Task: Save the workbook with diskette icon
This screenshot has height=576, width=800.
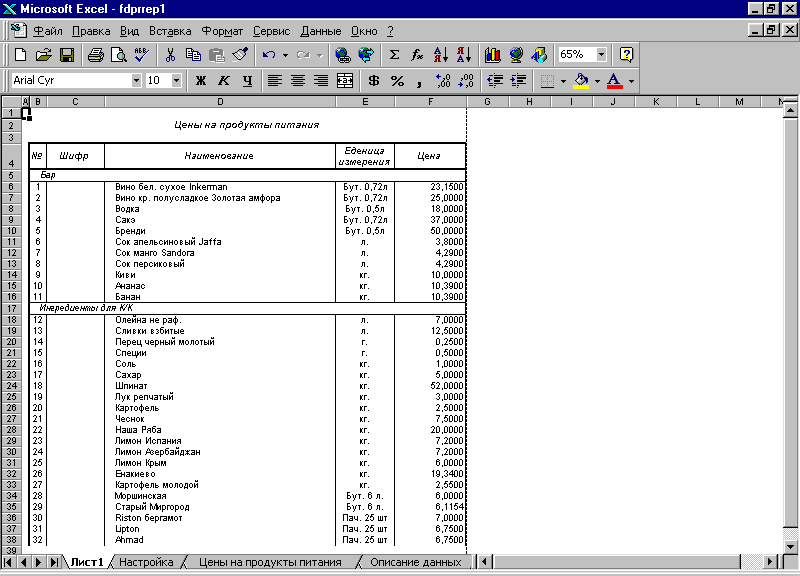Action: point(67,55)
